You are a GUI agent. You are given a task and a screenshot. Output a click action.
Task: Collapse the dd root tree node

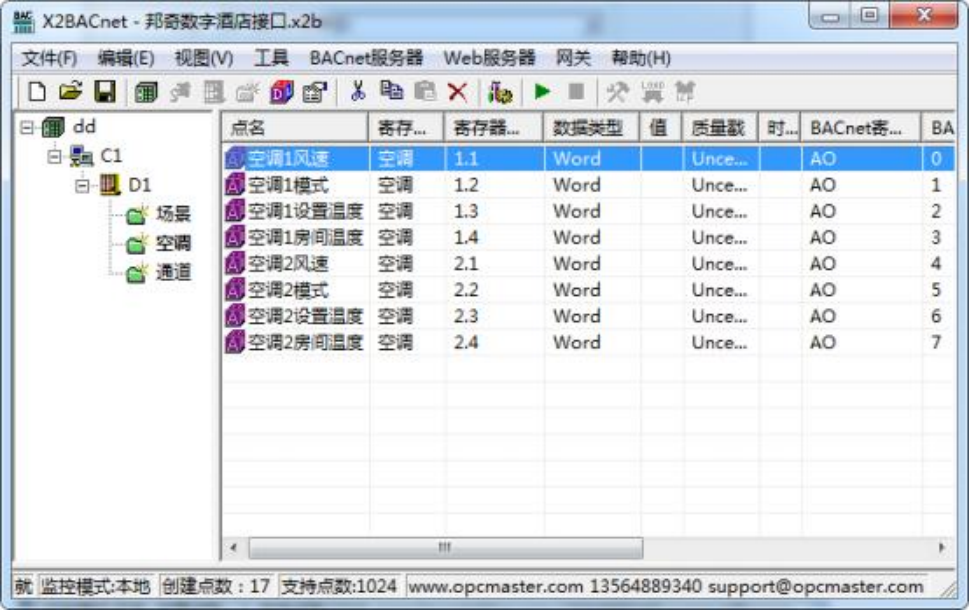tap(27, 127)
